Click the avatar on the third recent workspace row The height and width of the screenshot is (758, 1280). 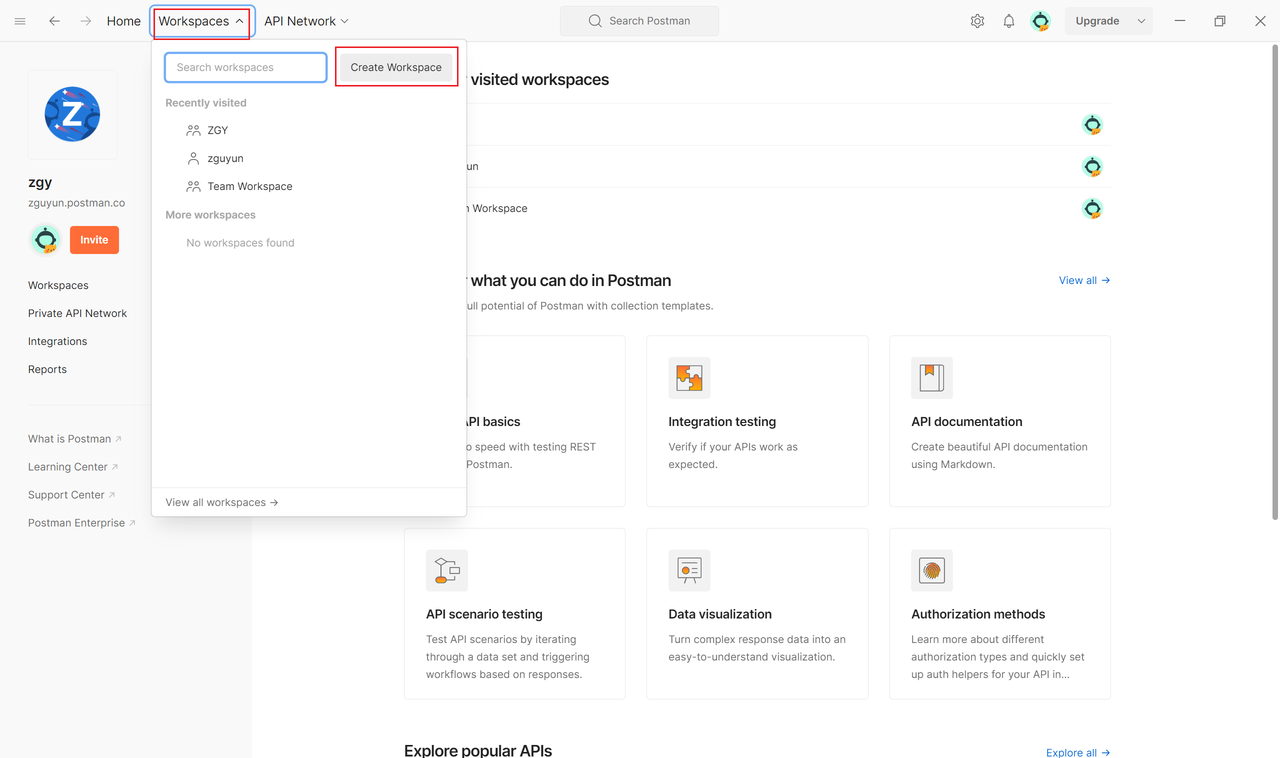click(x=1092, y=209)
